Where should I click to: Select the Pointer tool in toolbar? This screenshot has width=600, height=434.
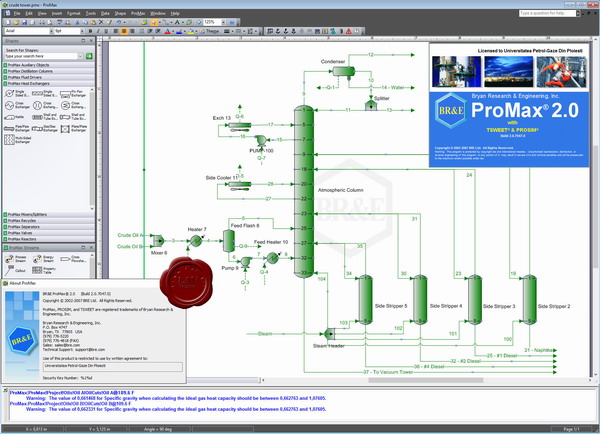pos(154,22)
